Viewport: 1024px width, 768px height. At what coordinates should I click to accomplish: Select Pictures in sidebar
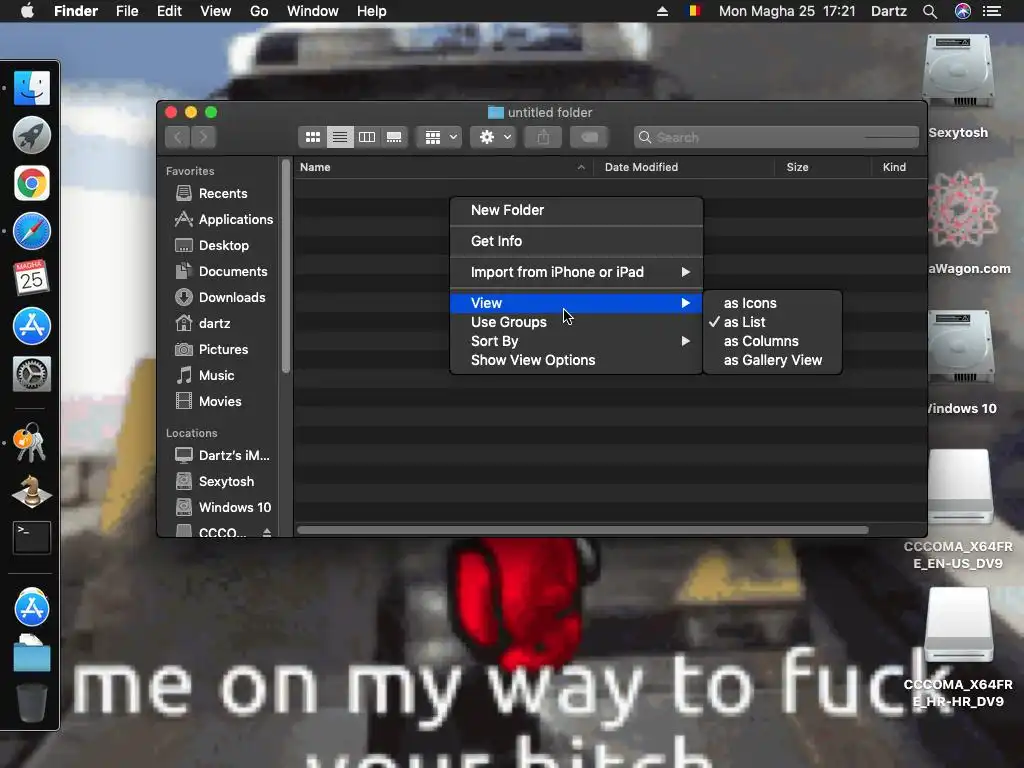click(212, 349)
